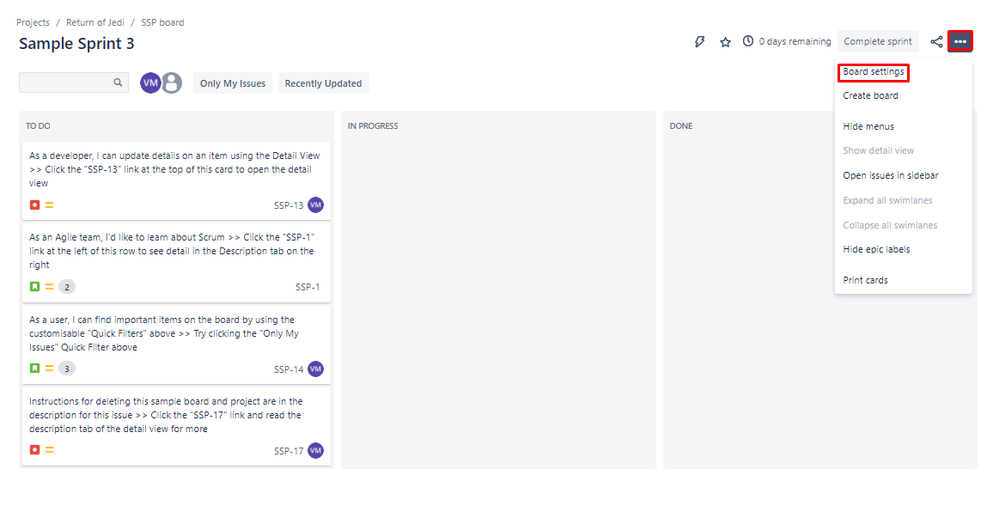Select the deleting sample board instructions card
This screenshot has height=512, width=999.
(176, 426)
